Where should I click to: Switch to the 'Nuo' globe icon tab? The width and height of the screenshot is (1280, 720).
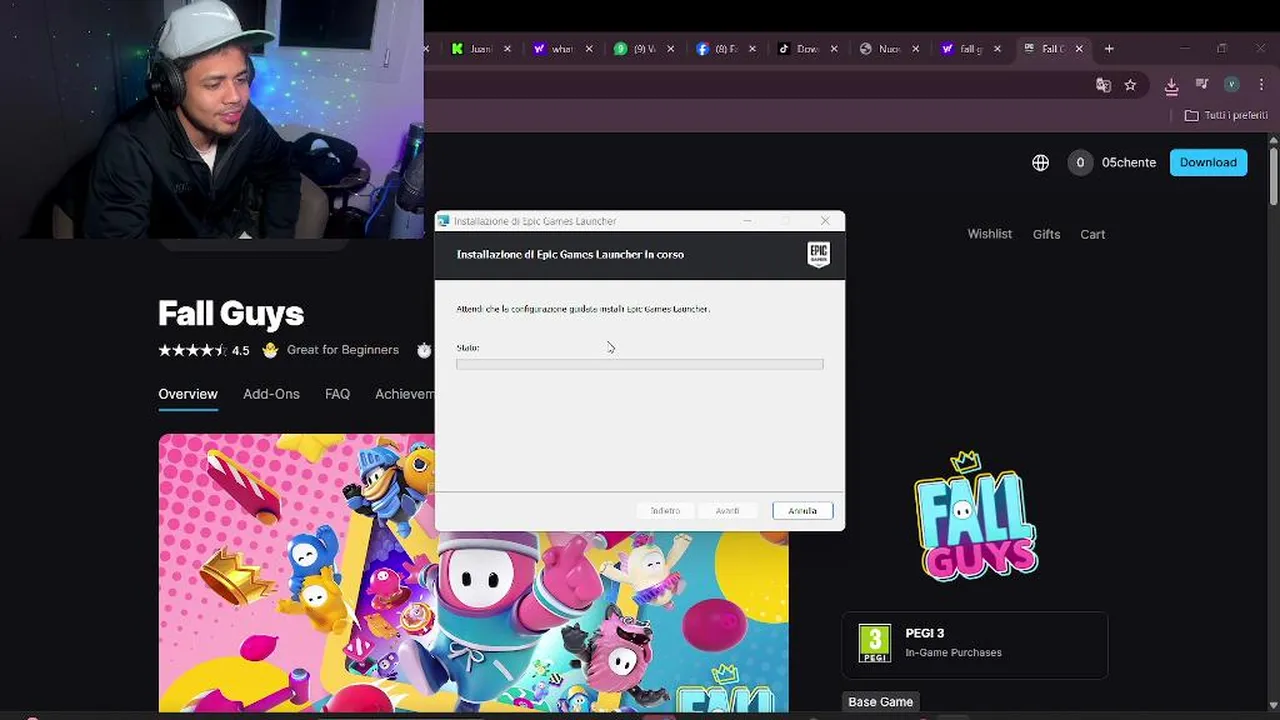(x=880, y=49)
